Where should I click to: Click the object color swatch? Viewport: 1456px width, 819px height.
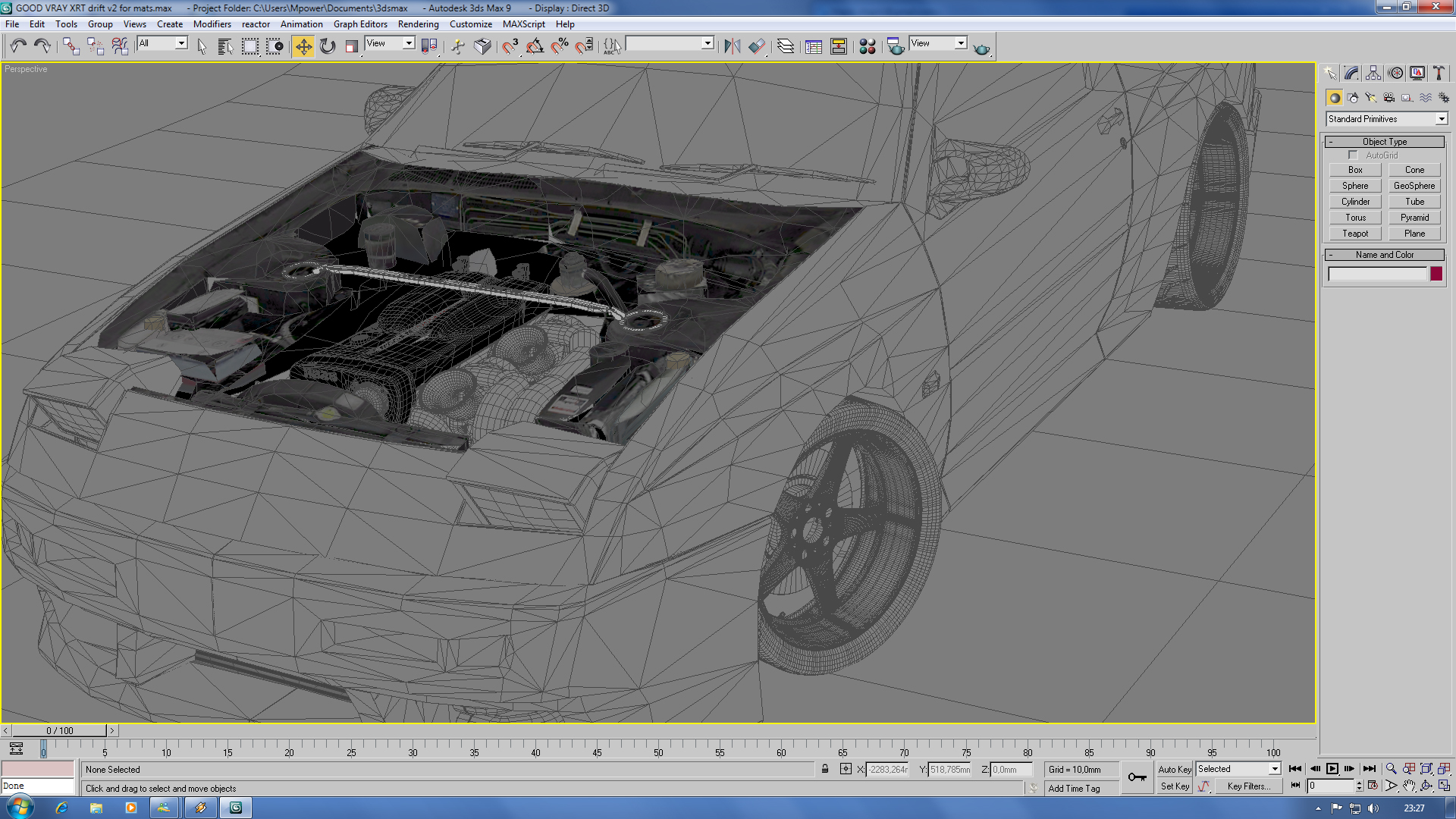[x=1436, y=275]
